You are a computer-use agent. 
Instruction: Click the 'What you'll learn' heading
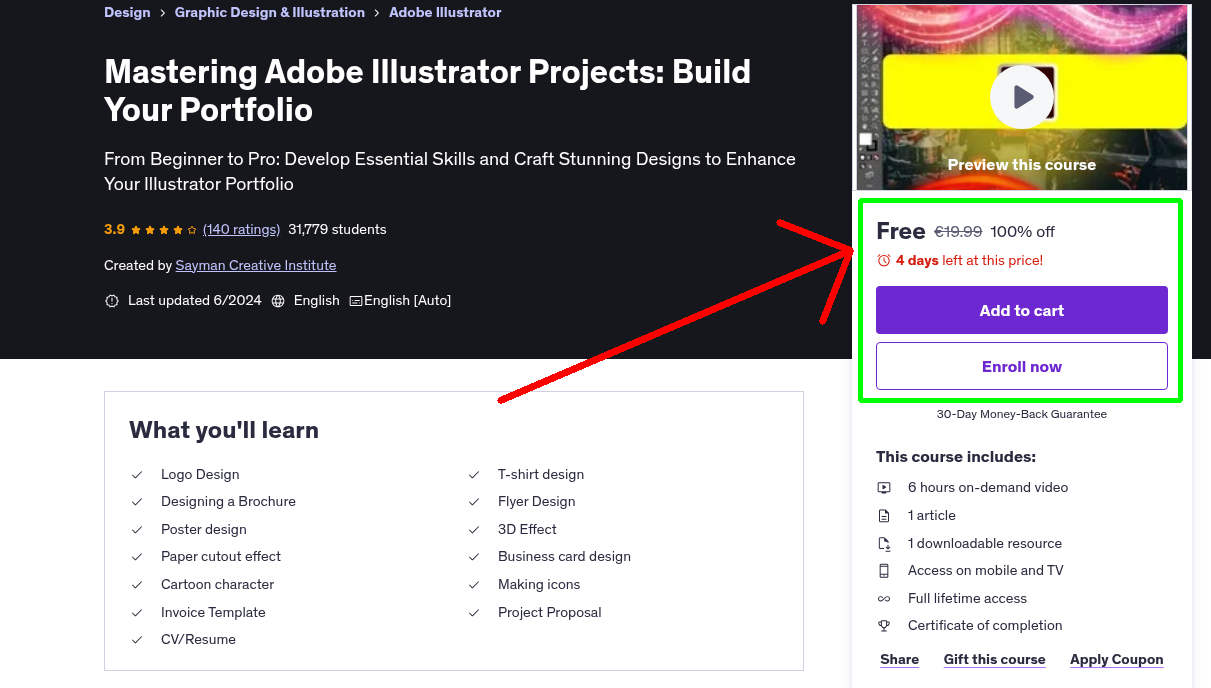click(224, 431)
